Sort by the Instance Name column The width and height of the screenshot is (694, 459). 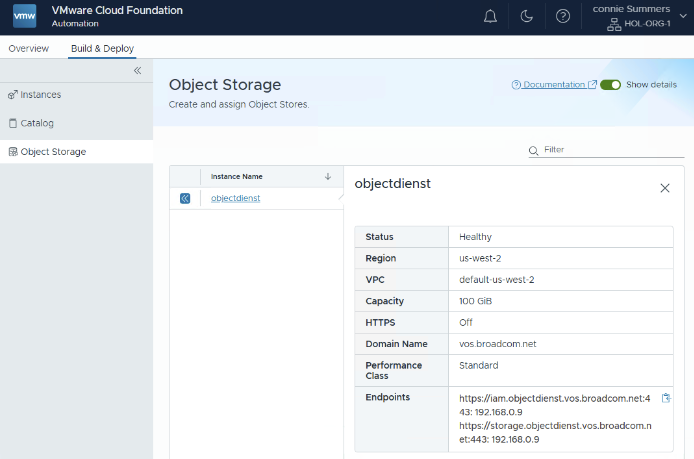(236, 177)
